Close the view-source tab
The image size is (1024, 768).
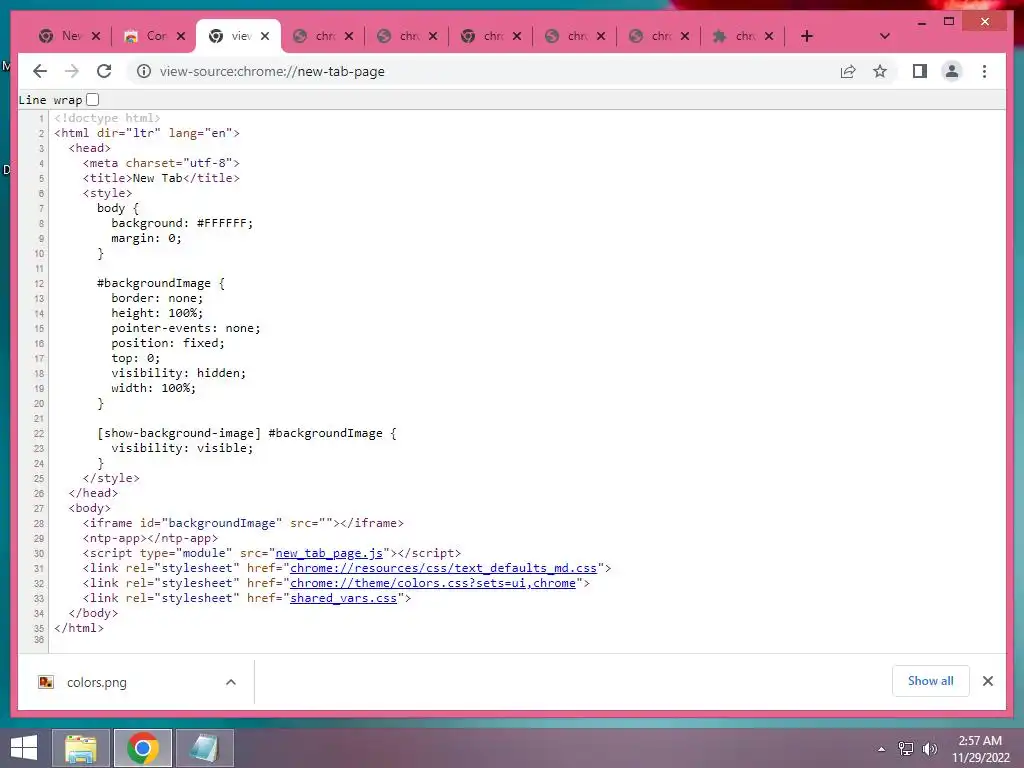click(x=264, y=36)
